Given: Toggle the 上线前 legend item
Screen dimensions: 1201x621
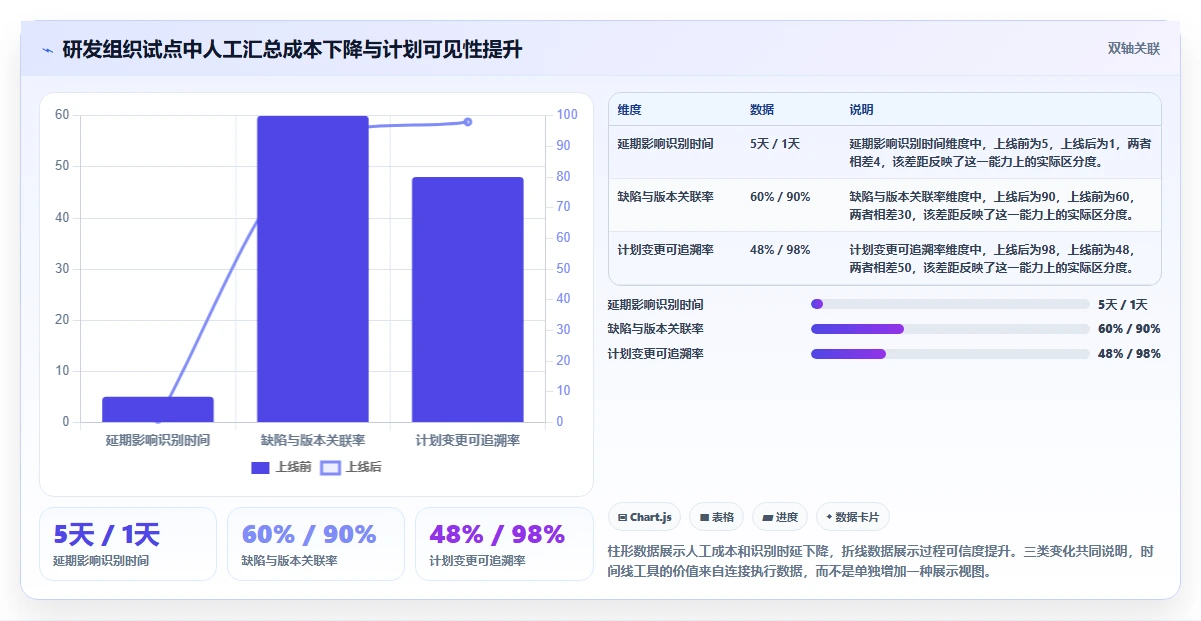Looking at the screenshot, I should click(282, 467).
